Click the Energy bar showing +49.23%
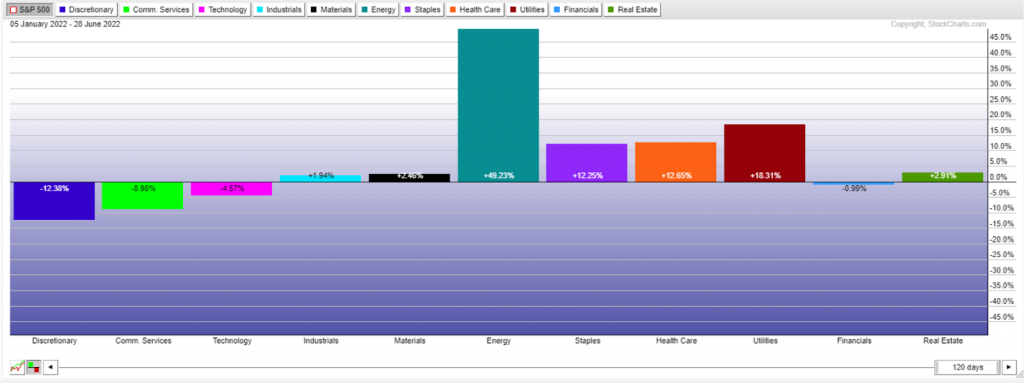This screenshot has width=1024, height=383. pos(498,105)
